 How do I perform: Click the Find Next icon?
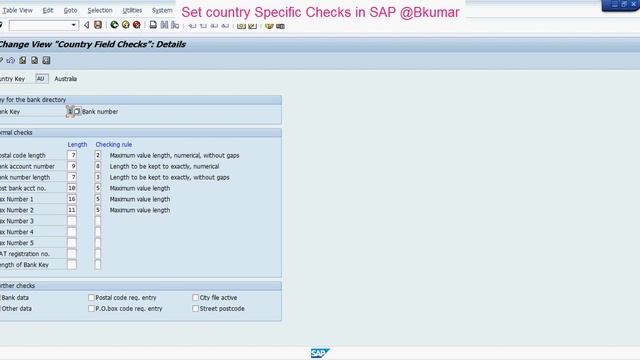coord(175,25)
